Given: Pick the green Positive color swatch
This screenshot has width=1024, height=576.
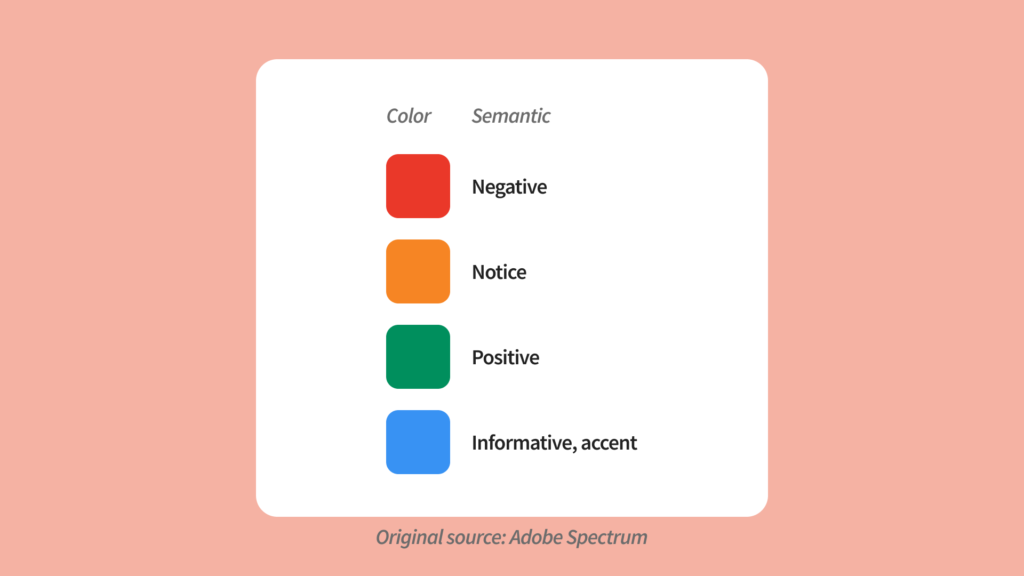Looking at the screenshot, I should pos(418,357).
